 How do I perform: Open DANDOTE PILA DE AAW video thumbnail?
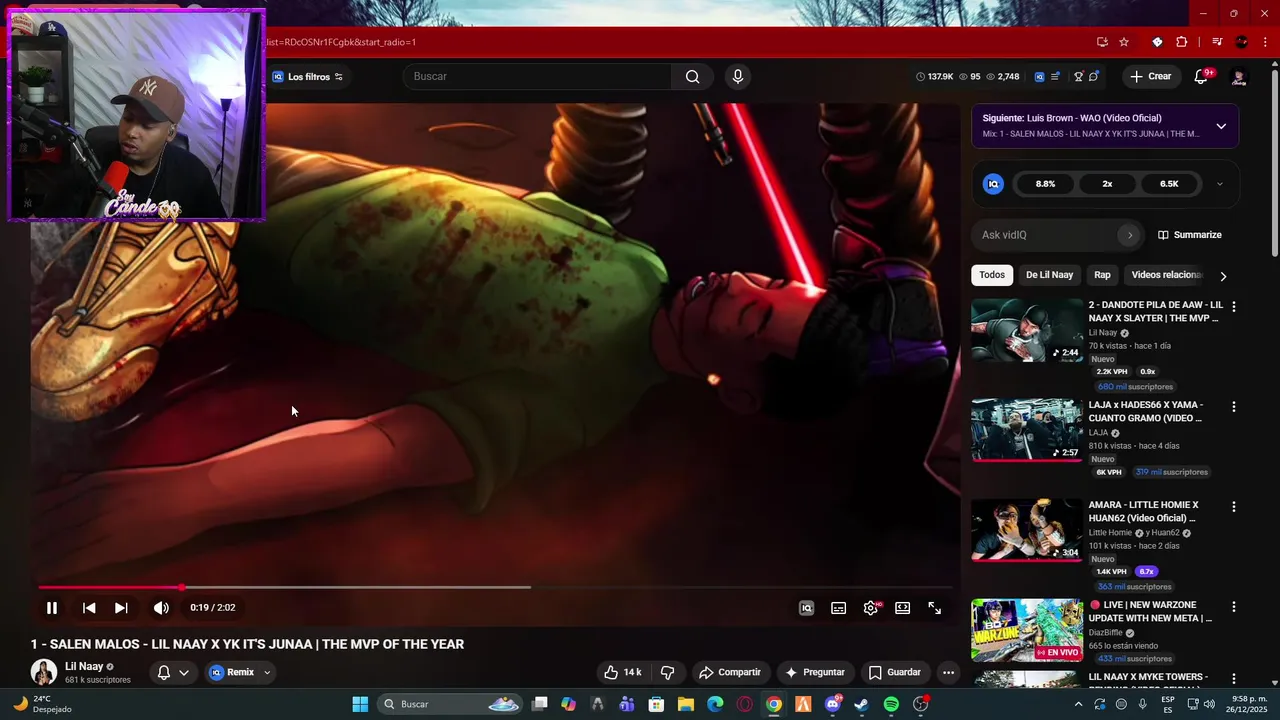click(1027, 330)
